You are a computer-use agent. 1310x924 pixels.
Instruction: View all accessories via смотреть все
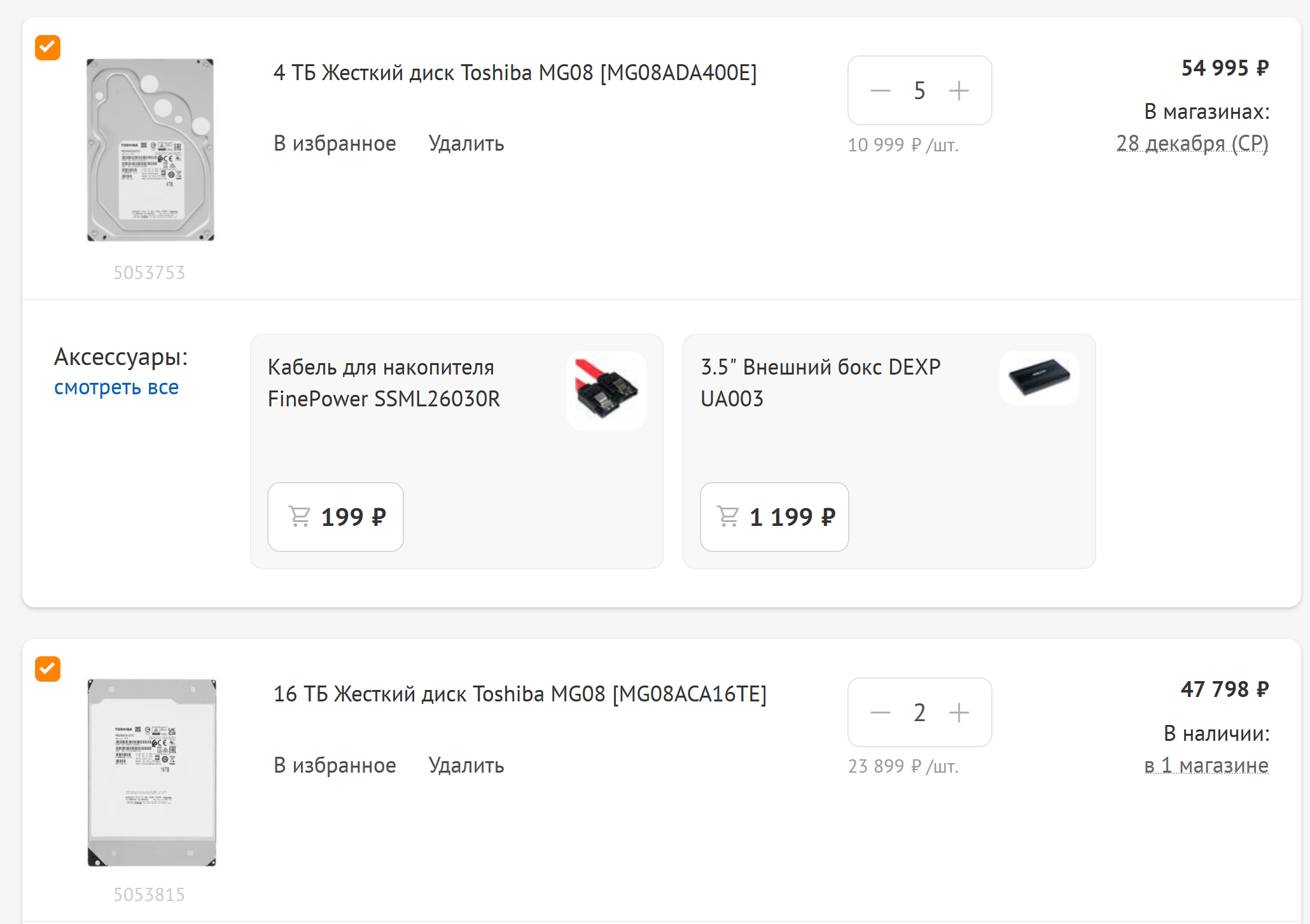(116, 387)
